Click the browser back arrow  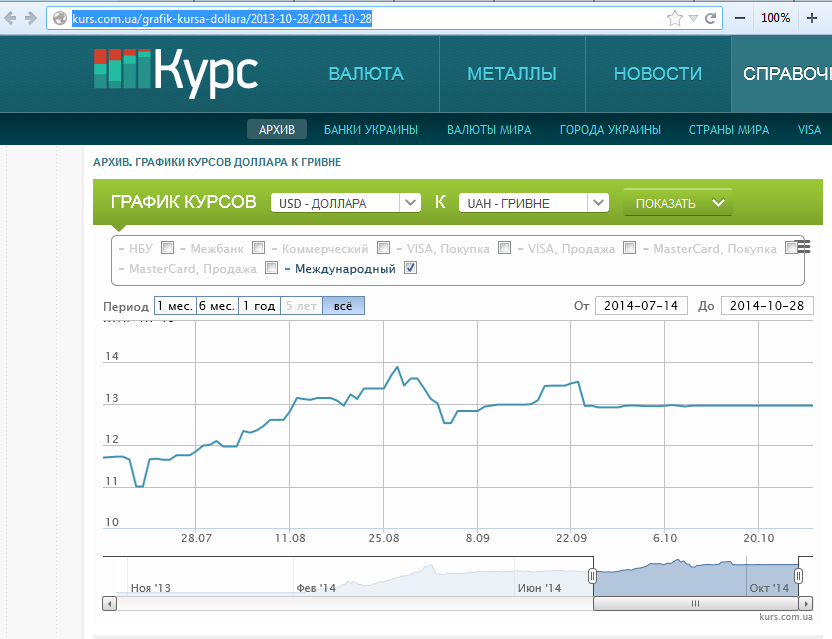(x=10, y=18)
